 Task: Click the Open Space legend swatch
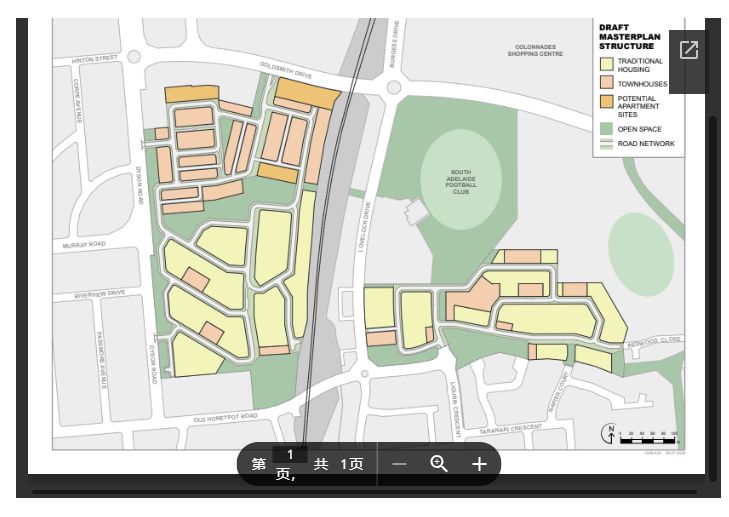[606, 128]
